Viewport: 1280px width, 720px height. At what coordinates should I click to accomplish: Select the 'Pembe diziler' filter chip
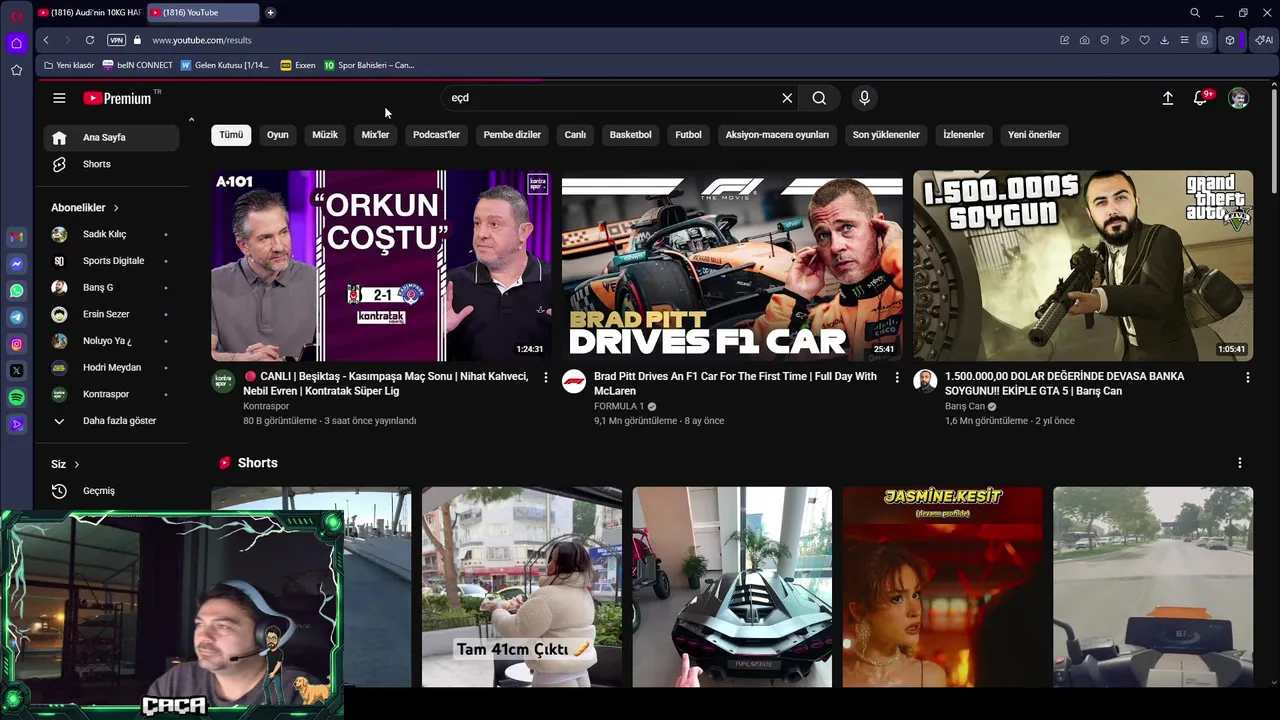pos(512,135)
